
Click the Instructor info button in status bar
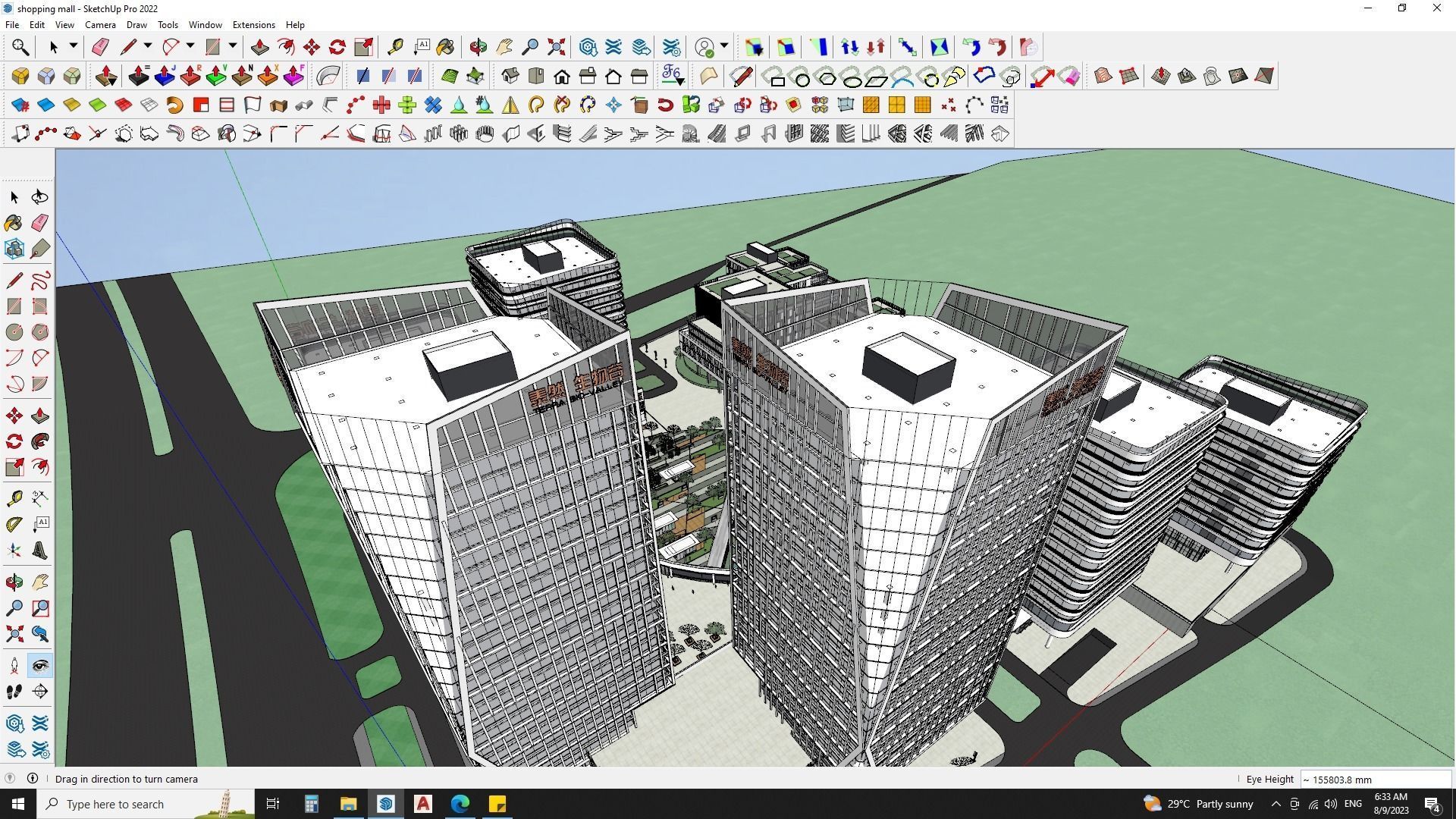[33, 778]
